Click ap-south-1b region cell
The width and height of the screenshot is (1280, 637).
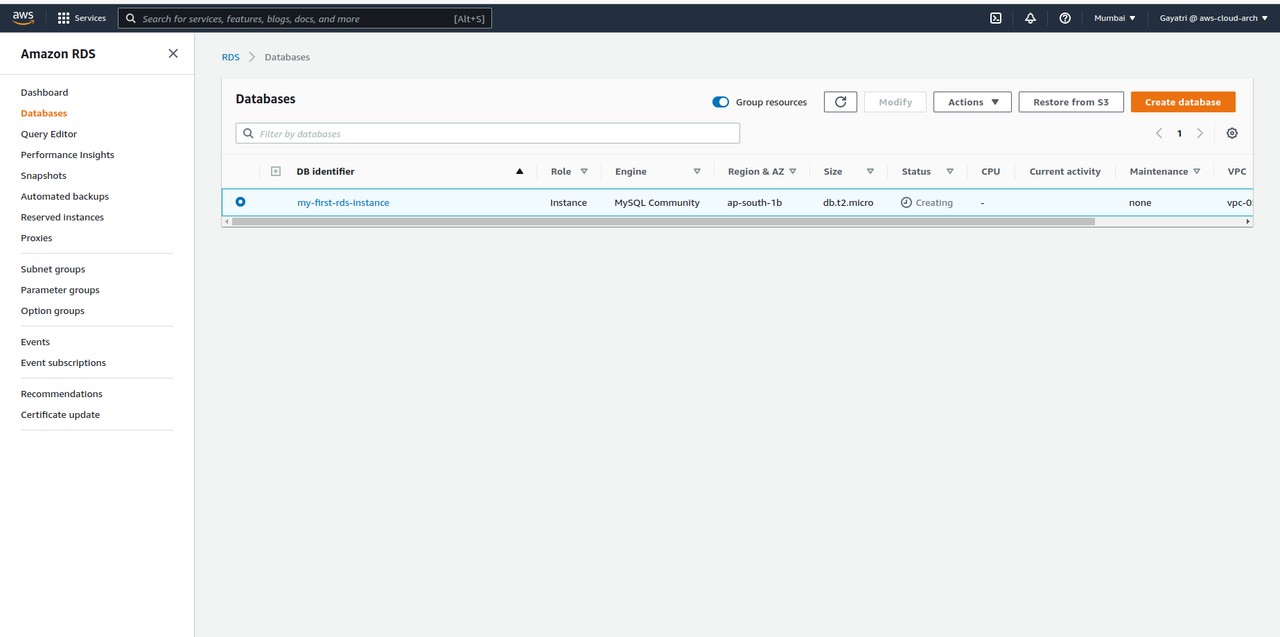754,202
